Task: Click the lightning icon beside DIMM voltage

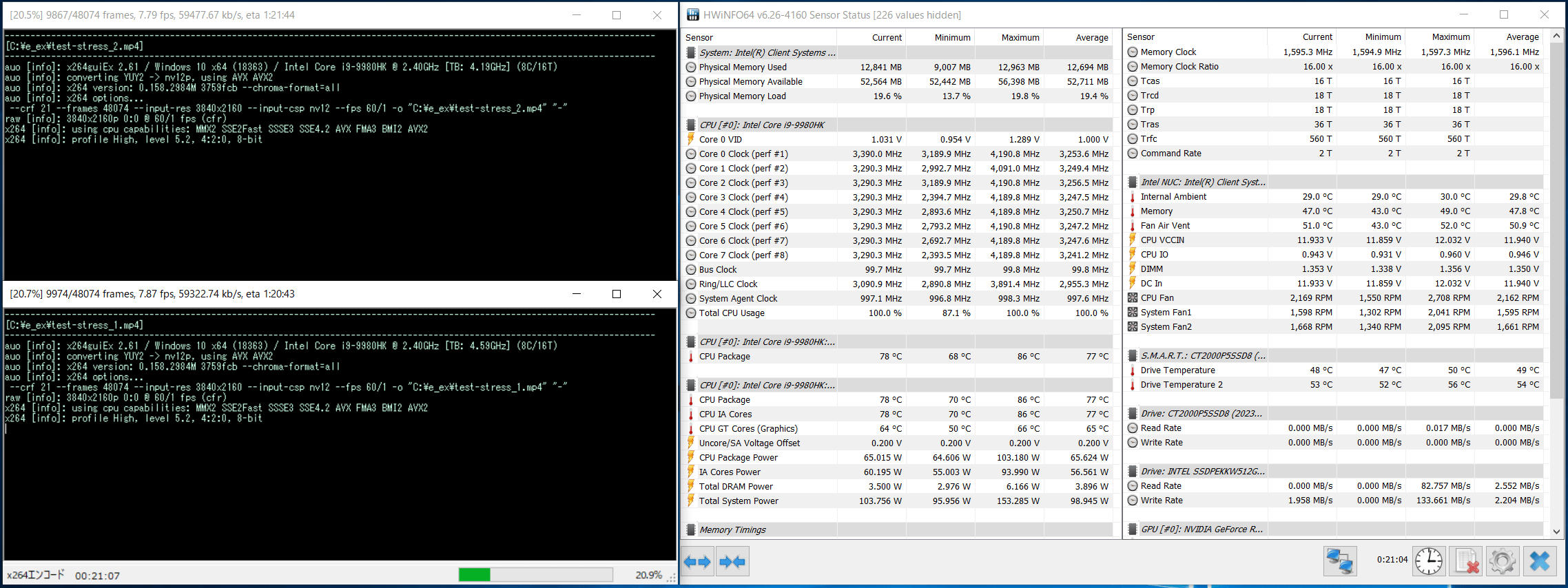Action: tap(1132, 269)
